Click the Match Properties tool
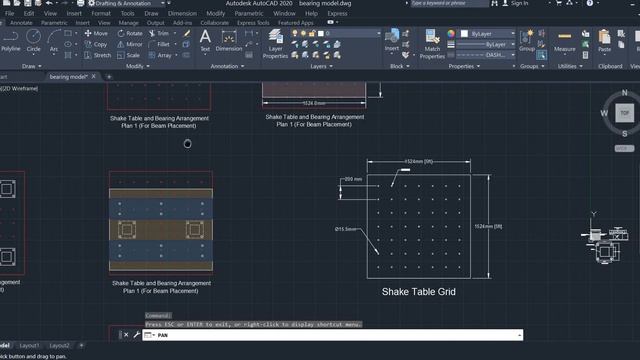The width and height of the screenshot is (640, 360). coord(432,44)
